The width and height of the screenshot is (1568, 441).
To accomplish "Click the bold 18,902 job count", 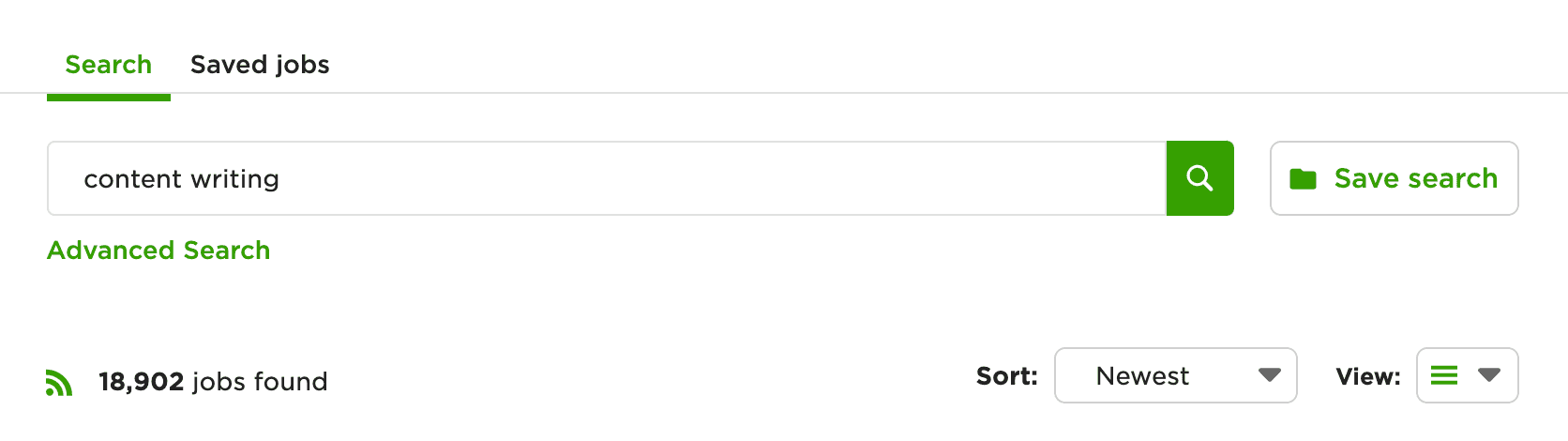I will click(x=141, y=382).
